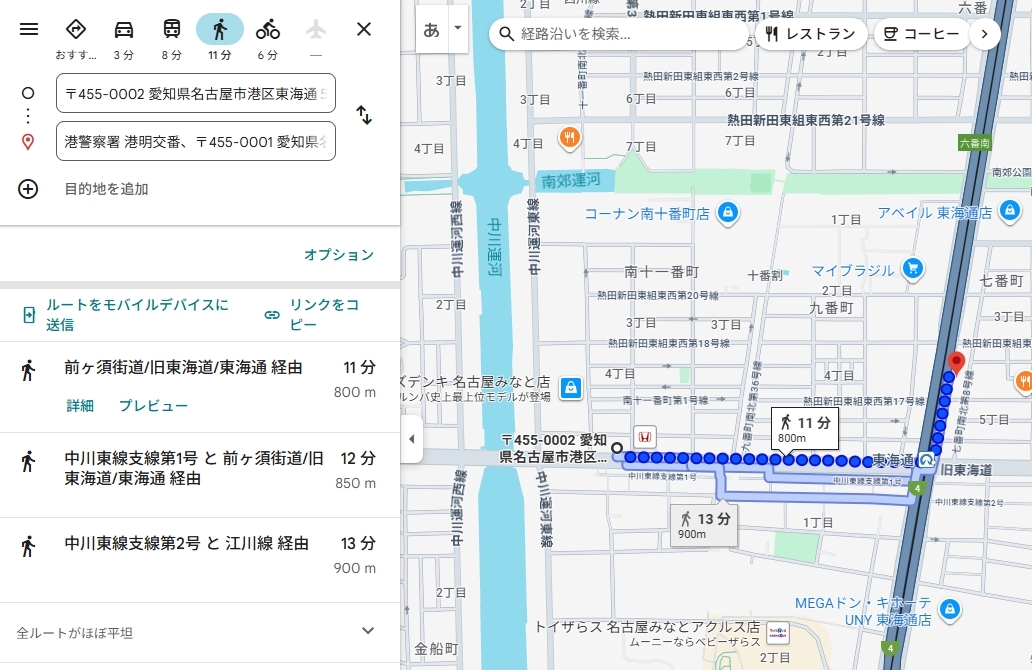
Task: Expand the 全ルートがほぼ平坦 elevation section
Action: pyautogui.click(x=200, y=632)
